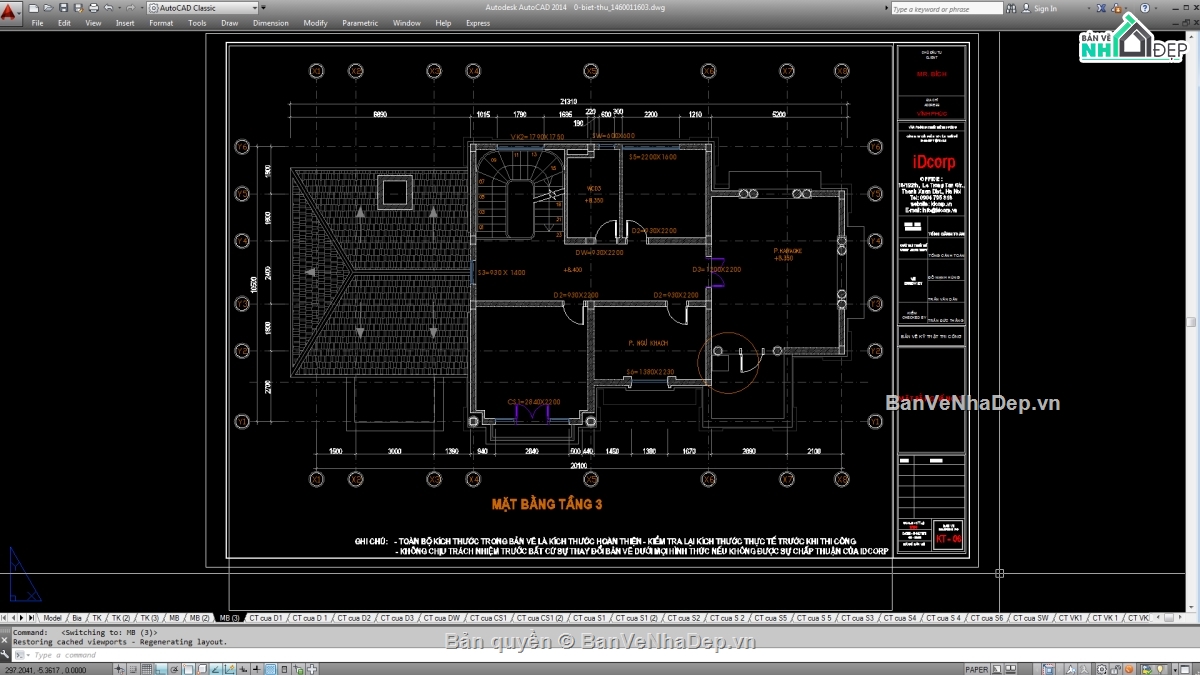Open the Edit menu
Screen dimensions: 1200x675
64,23
